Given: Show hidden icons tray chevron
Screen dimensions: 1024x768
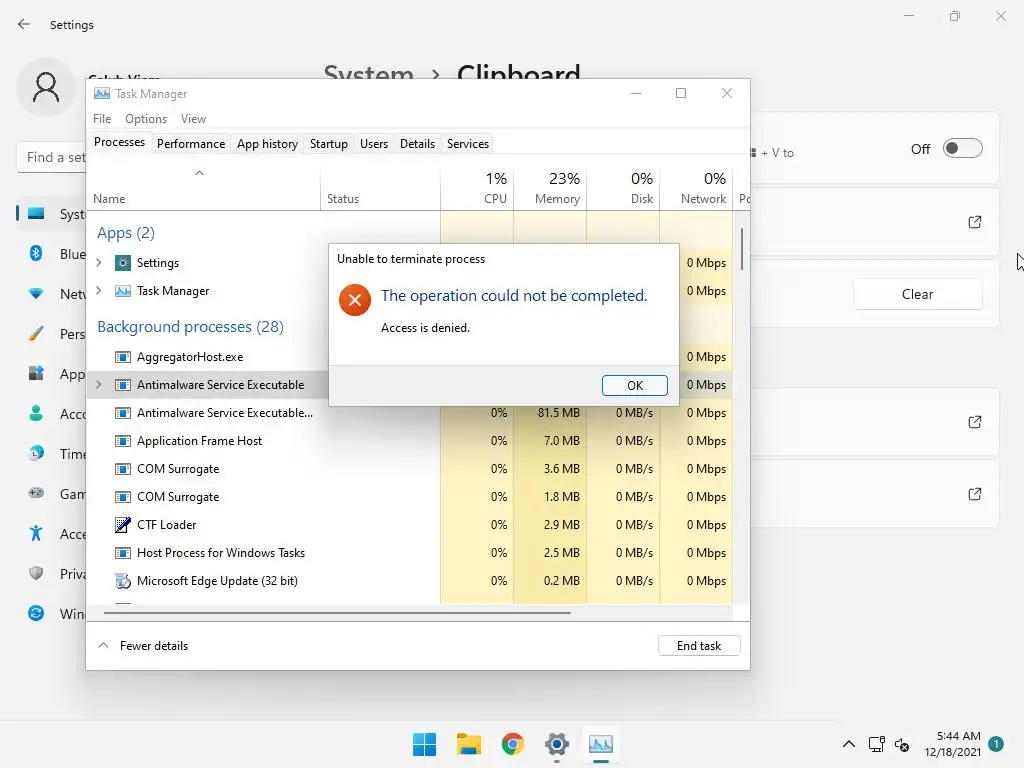Looking at the screenshot, I should (x=848, y=744).
